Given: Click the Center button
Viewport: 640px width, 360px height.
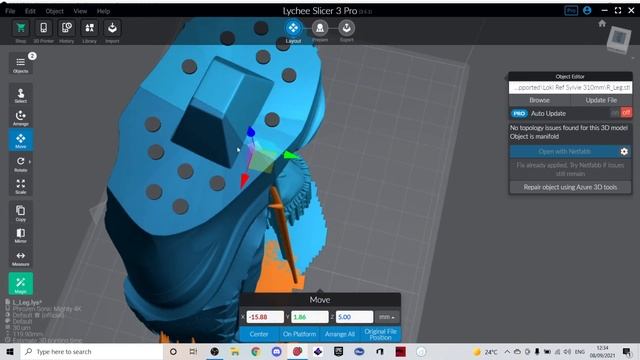Looking at the screenshot, I should coord(259,334).
